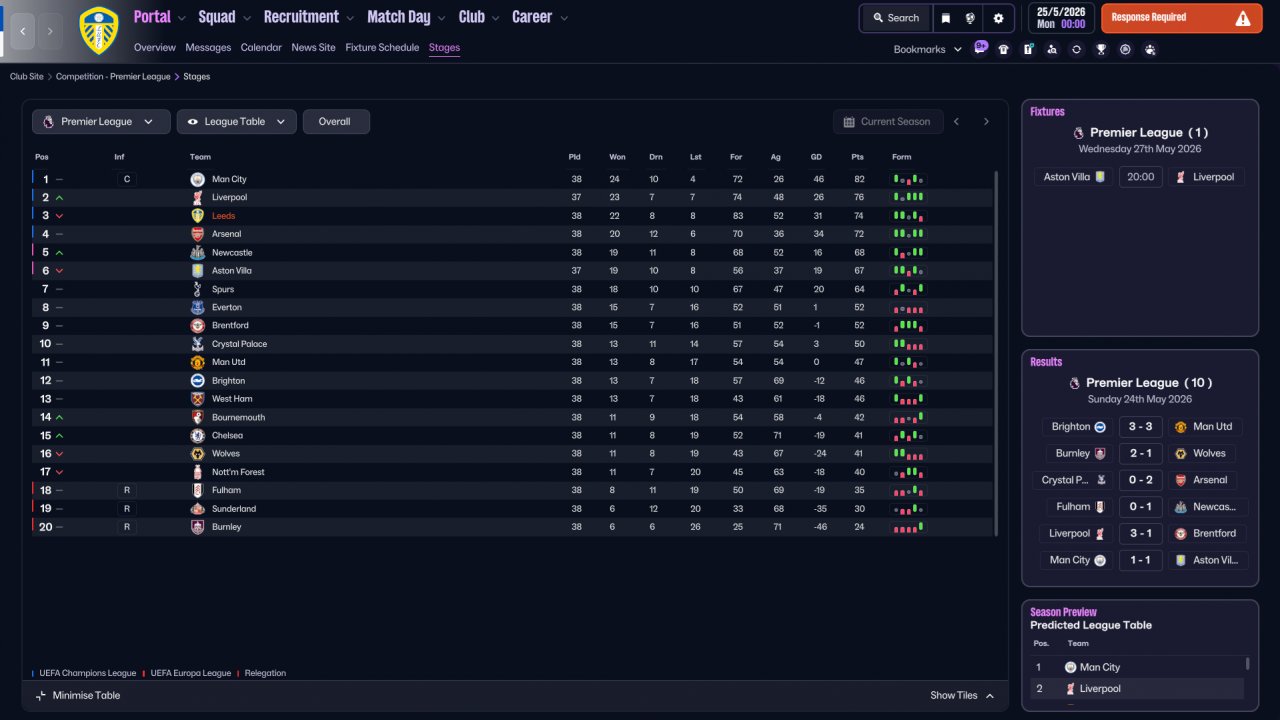
Task: Open Club Site breadcrumb link
Action: point(27,77)
